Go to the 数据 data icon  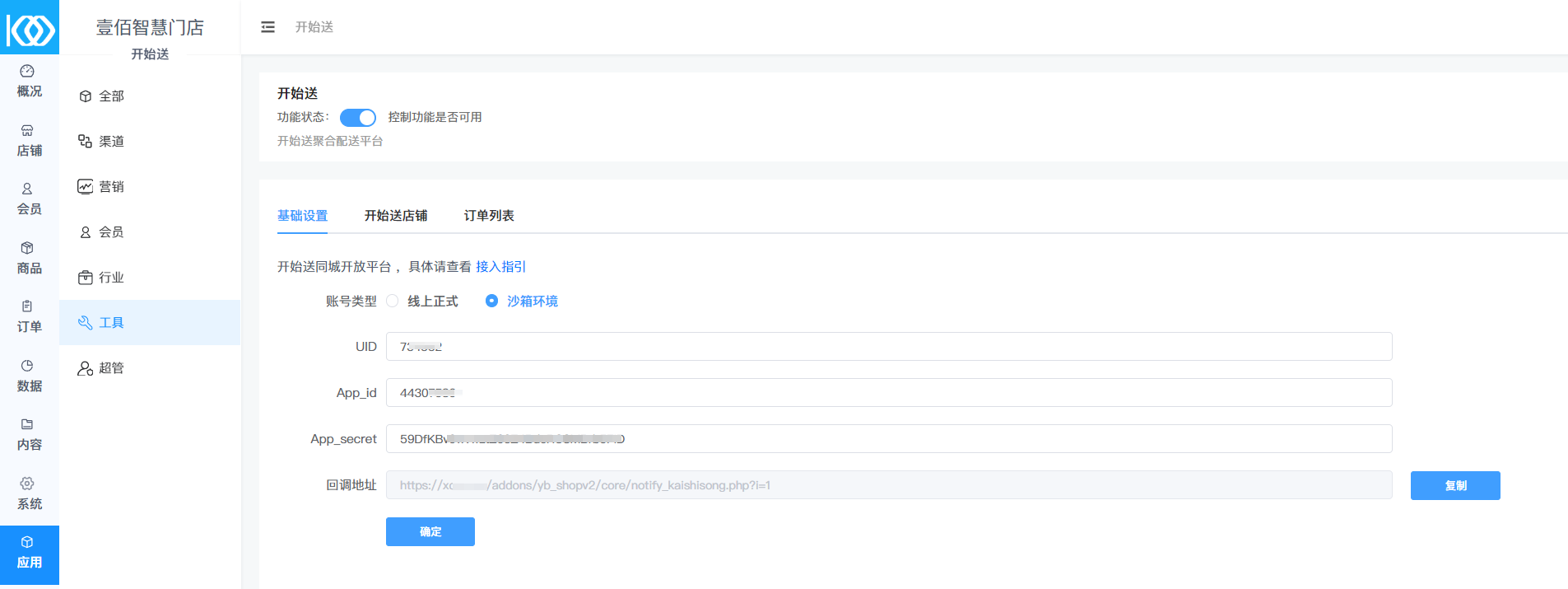(27, 366)
